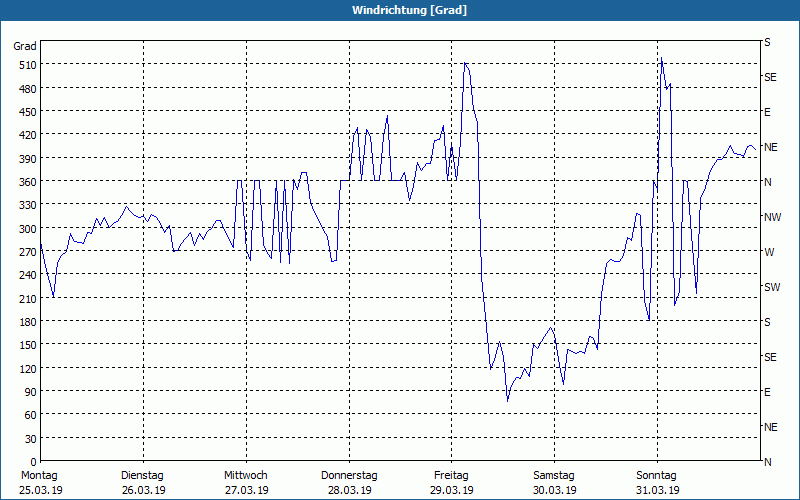Viewport: 800px width, 500px height.
Task: Select the y-axis value "210"
Action: pyautogui.click(x=28, y=299)
